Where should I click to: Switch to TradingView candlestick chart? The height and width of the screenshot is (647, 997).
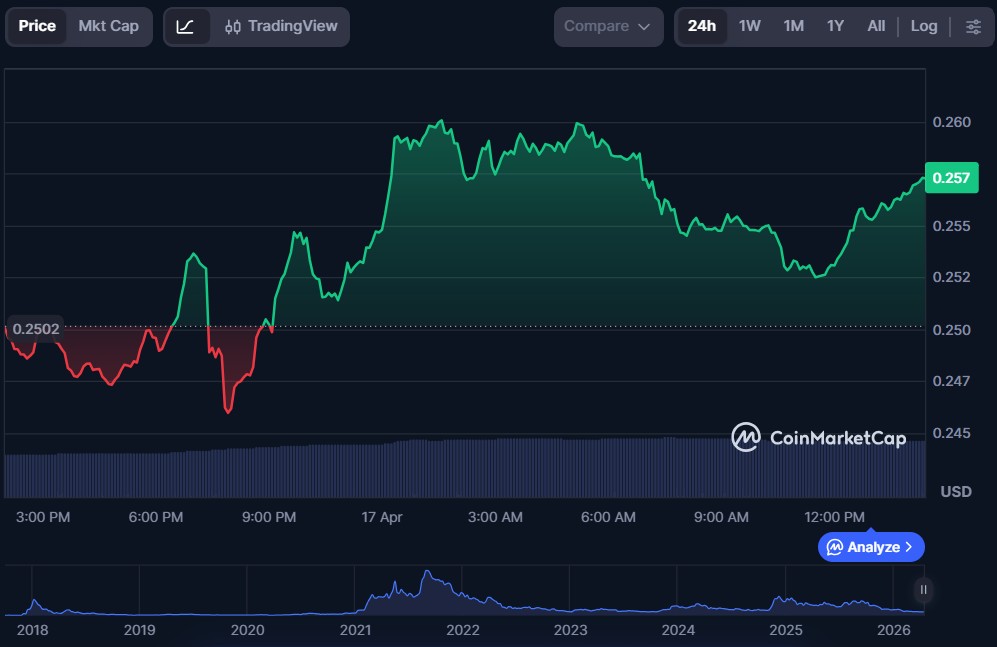(281, 26)
